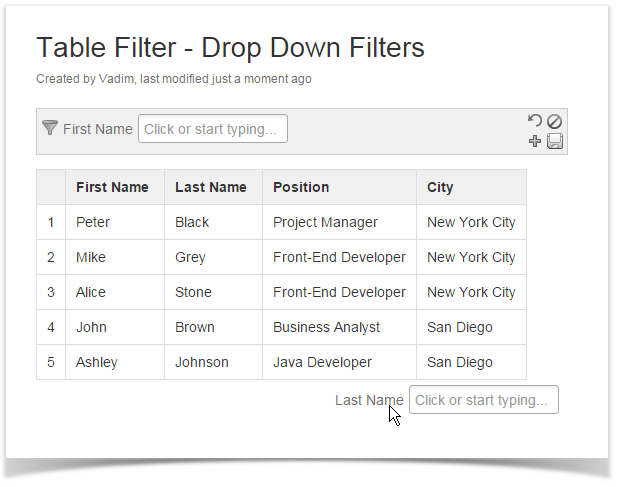Click the plus icon to add filter

(535, 141)
